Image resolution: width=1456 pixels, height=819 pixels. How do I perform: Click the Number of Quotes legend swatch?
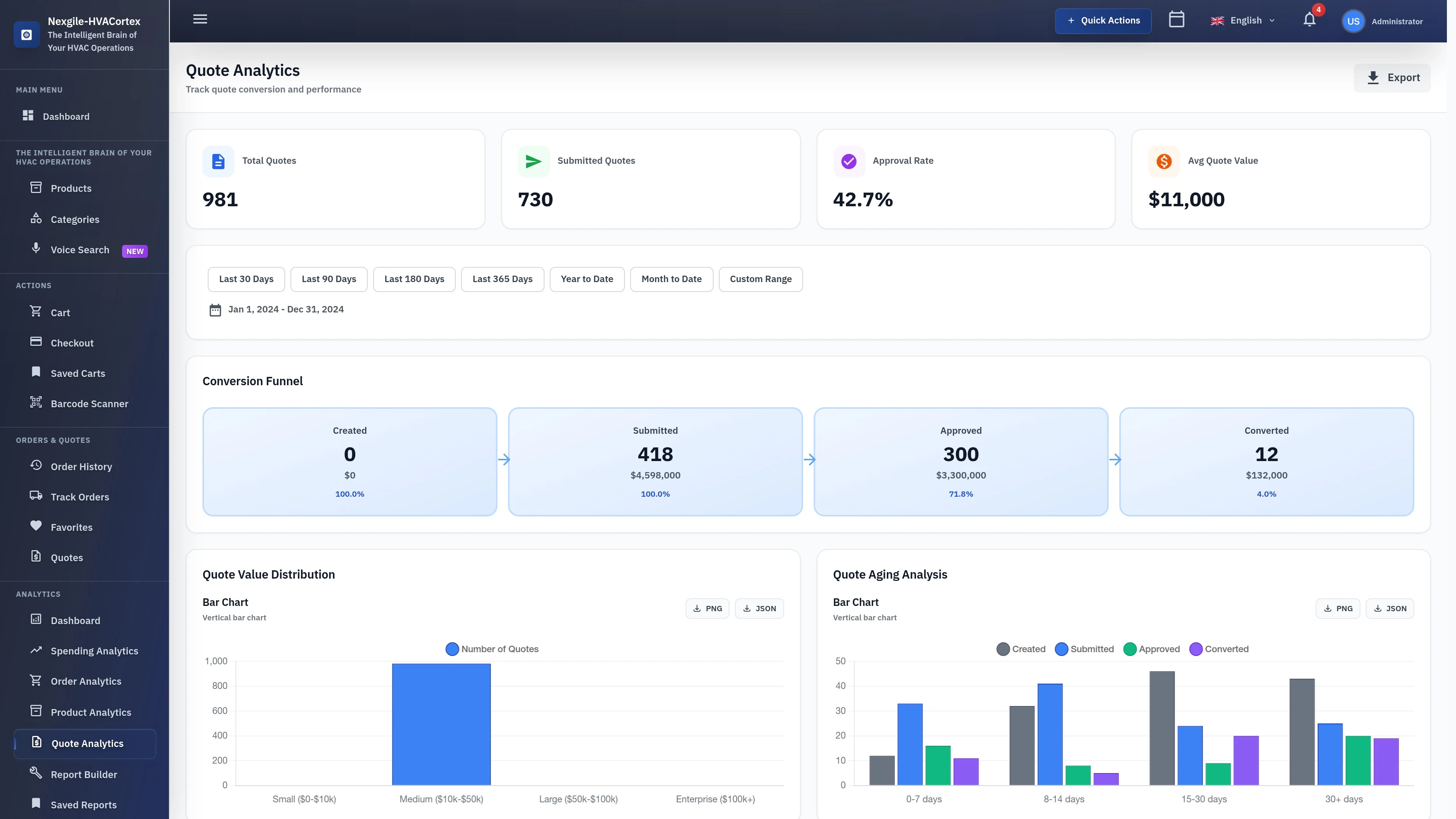(452, 649)
